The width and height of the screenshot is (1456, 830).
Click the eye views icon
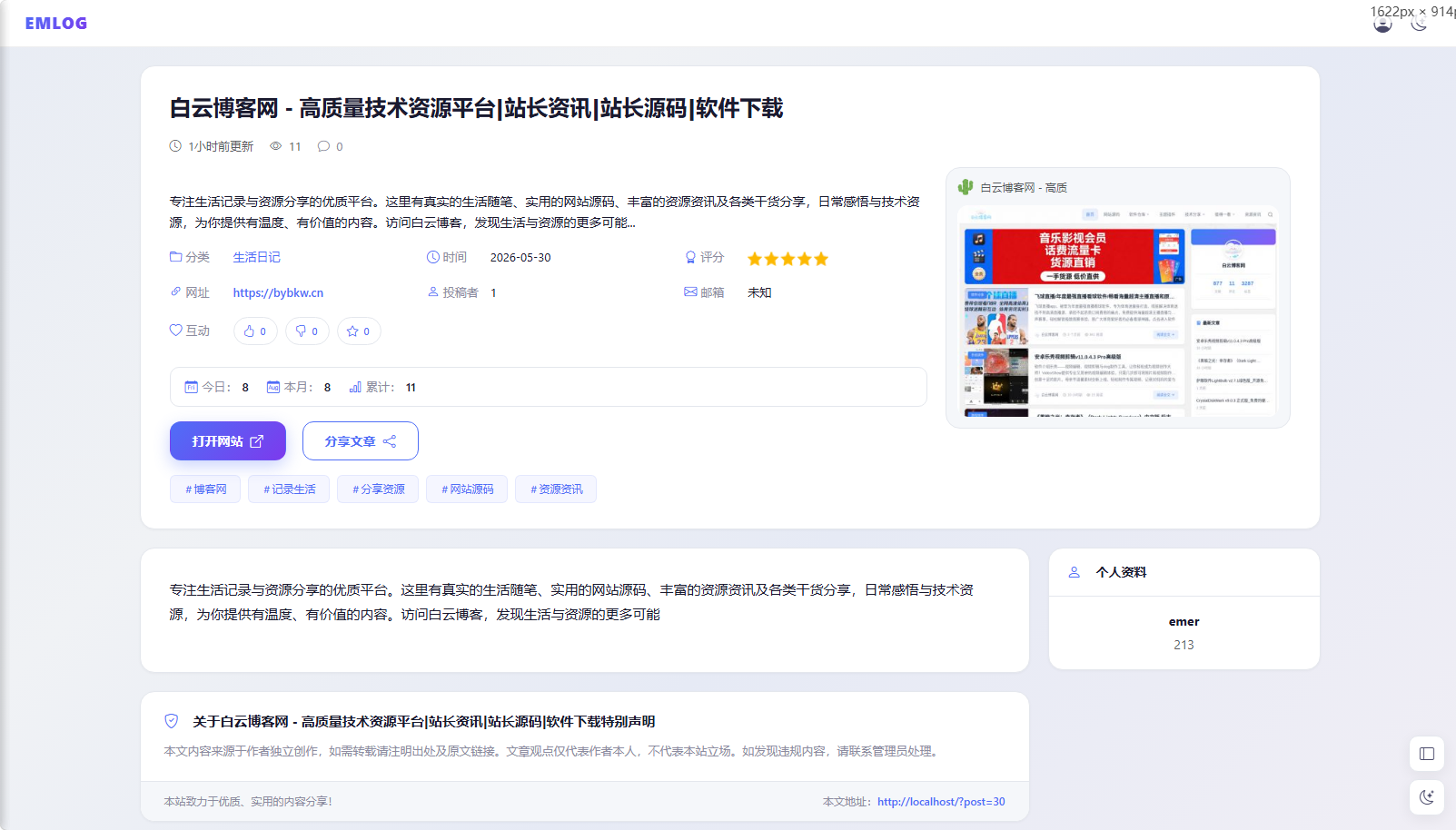pos(276,146)
